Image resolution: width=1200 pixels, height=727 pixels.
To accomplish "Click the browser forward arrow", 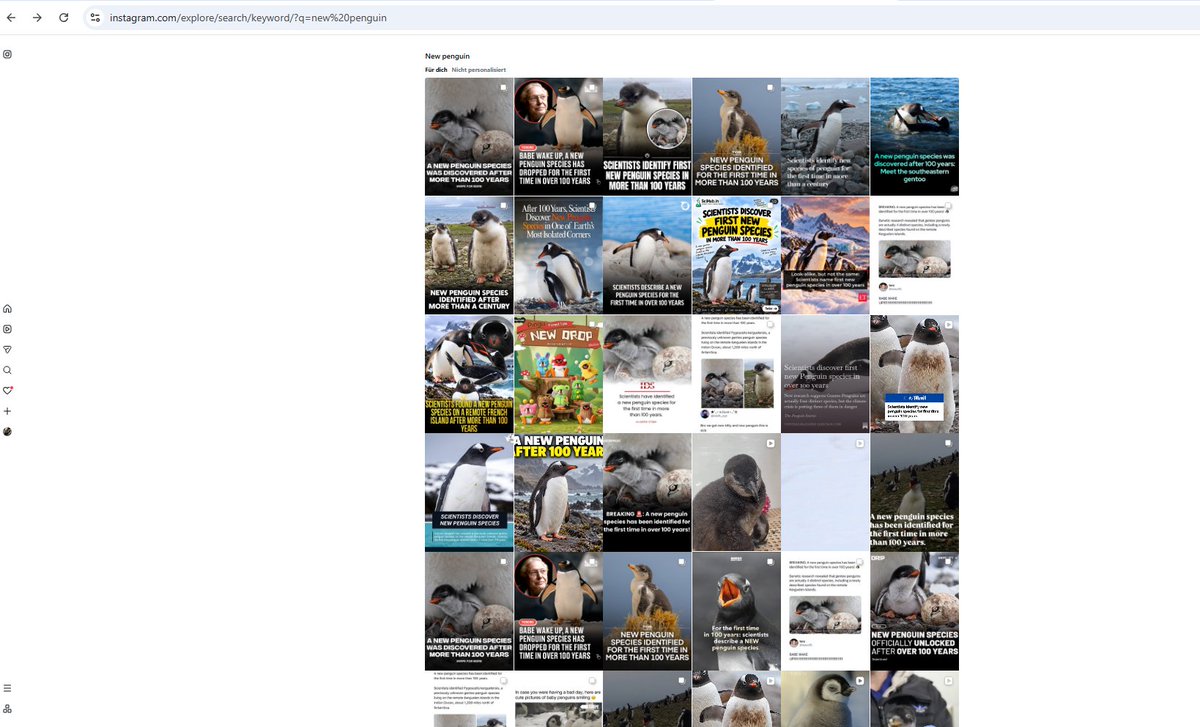I will click(x=37, y=18).
